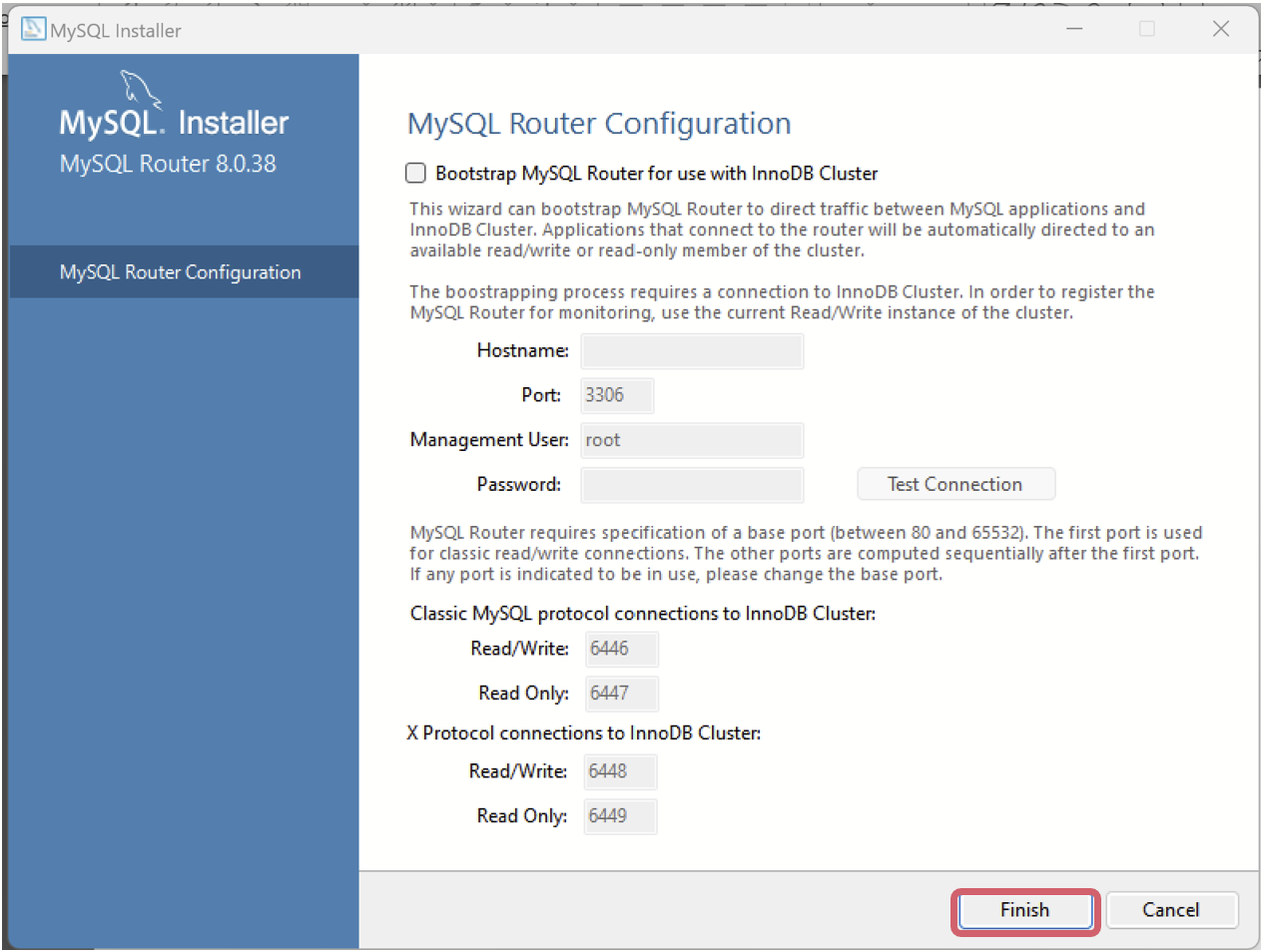The width and height of the screenshot is (1264, 952).
Task: Click 'X Protocol connections to InnoDB Cluster' text
Action: pyautogui.click(x=584, y=733)
